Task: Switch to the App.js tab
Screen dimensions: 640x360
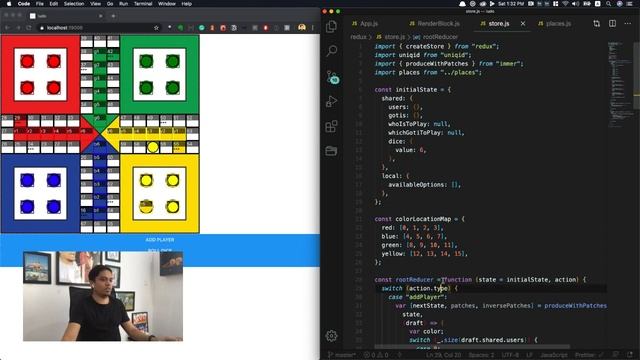Action: coord(365,24)
